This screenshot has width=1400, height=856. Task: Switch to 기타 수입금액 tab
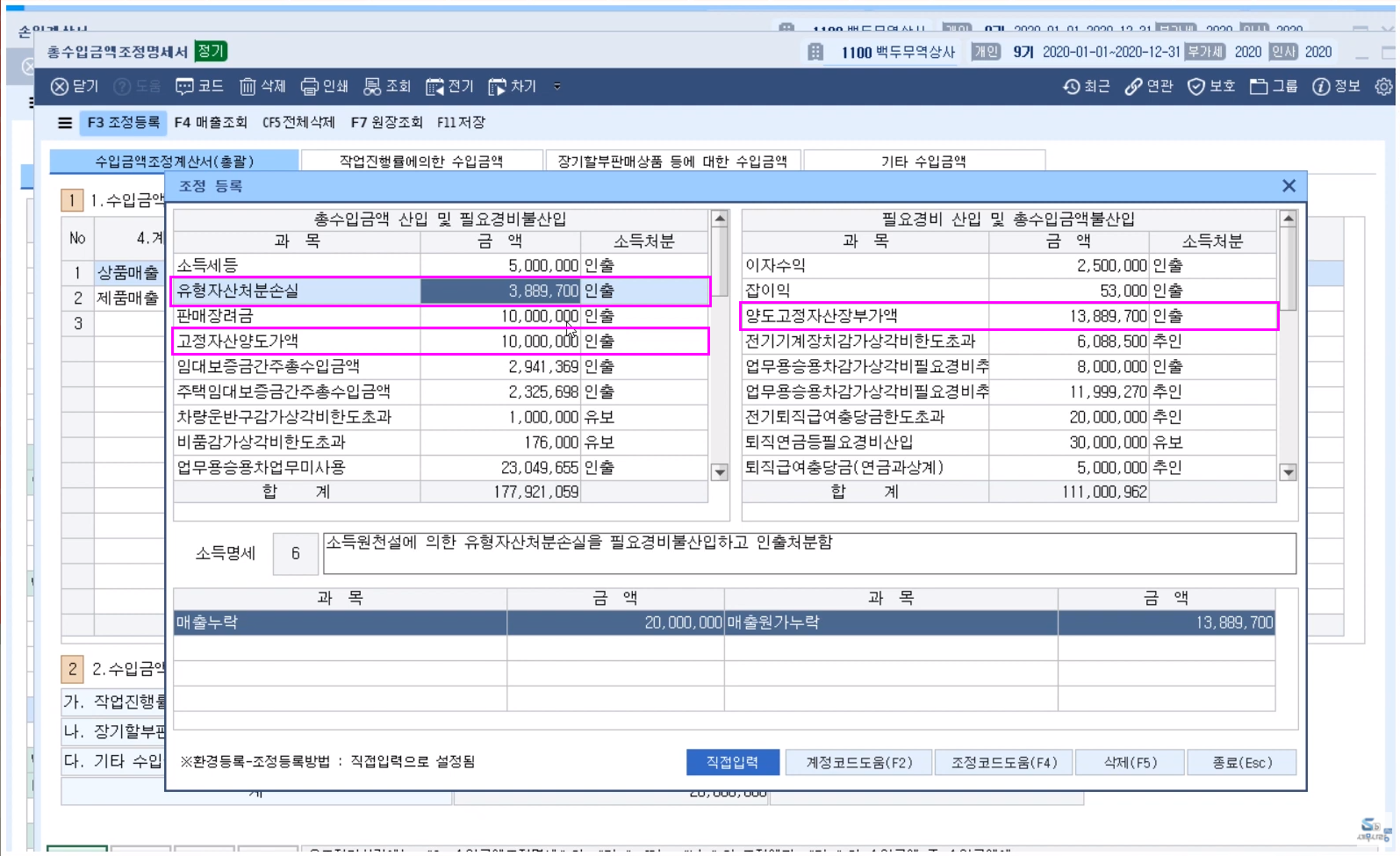tap(923, 162)
